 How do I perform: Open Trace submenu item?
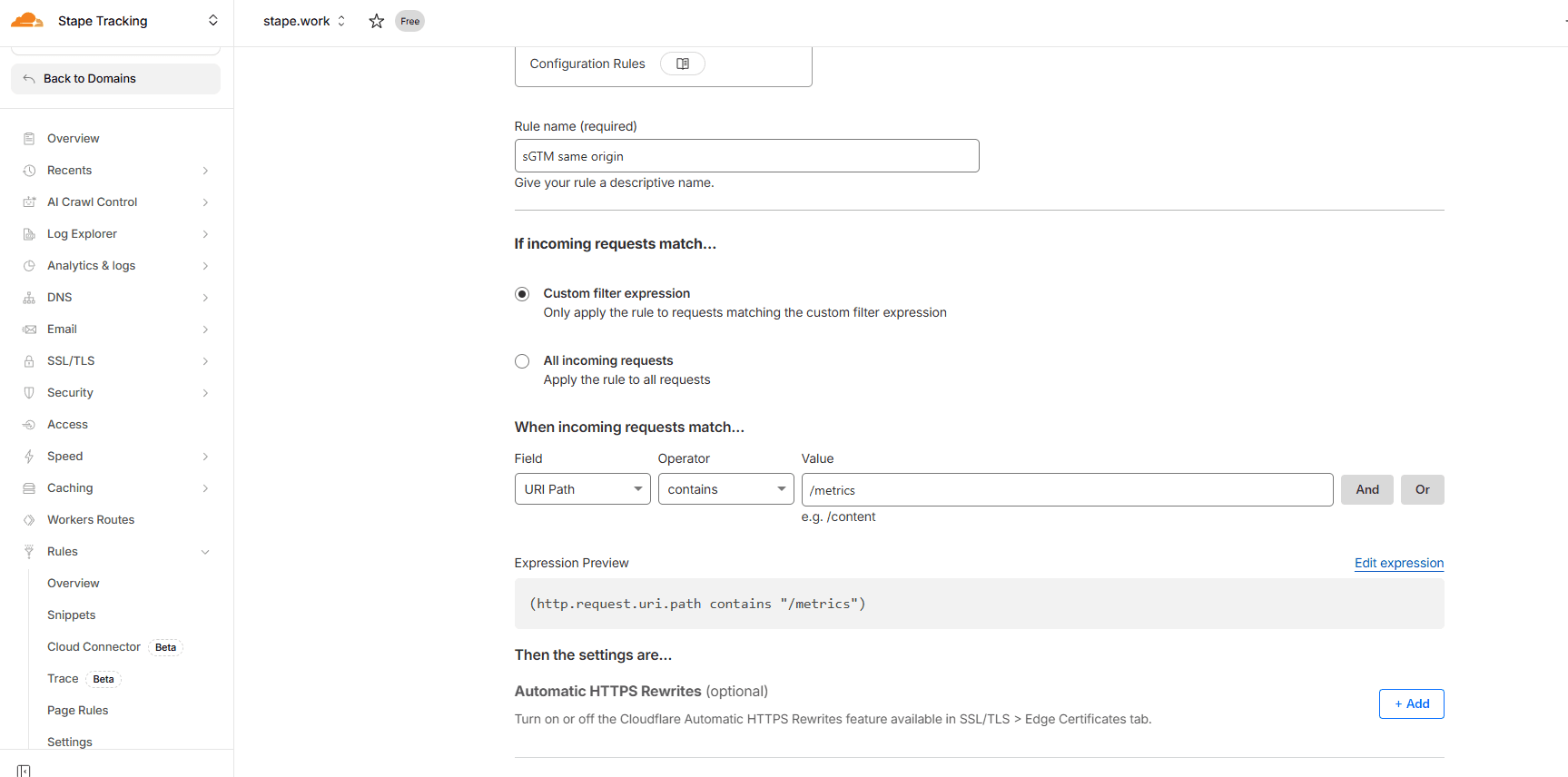click(63, 679)
